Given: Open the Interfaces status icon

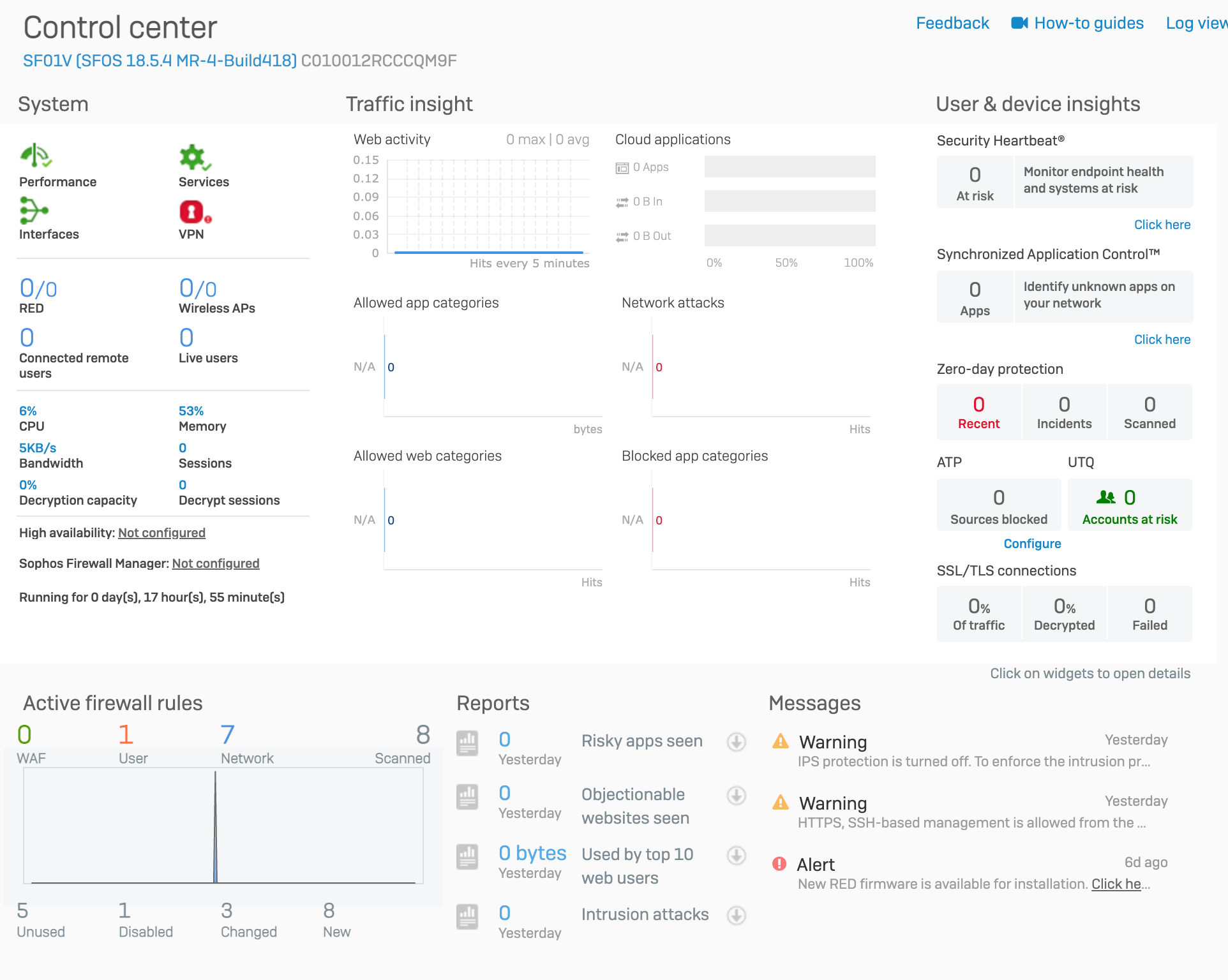Looking at the screenshot, I should pos(33,210).
